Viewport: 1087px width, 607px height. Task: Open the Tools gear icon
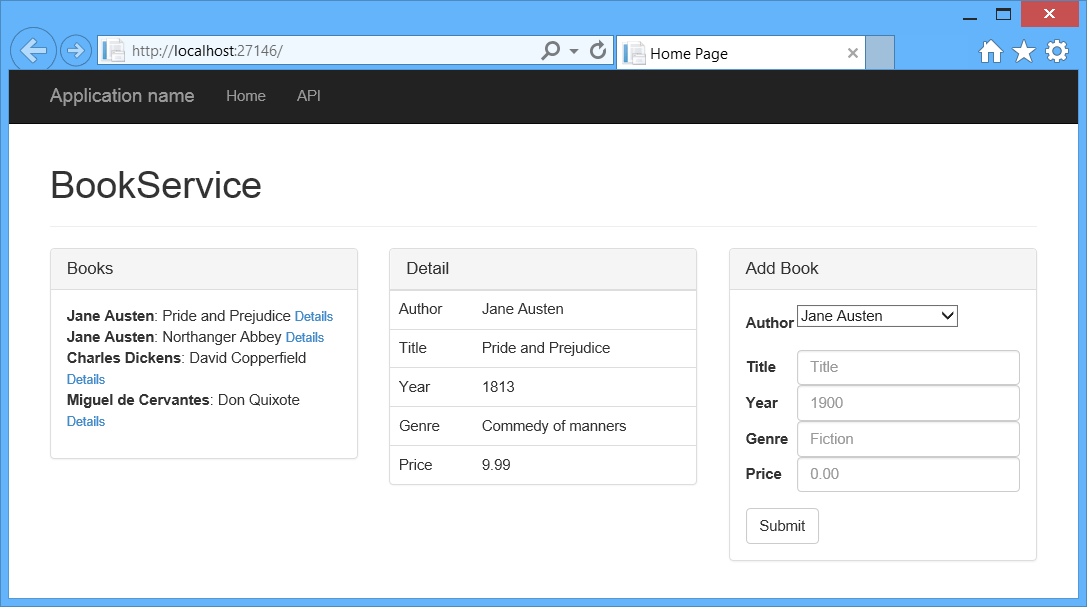pos(1057,50)
